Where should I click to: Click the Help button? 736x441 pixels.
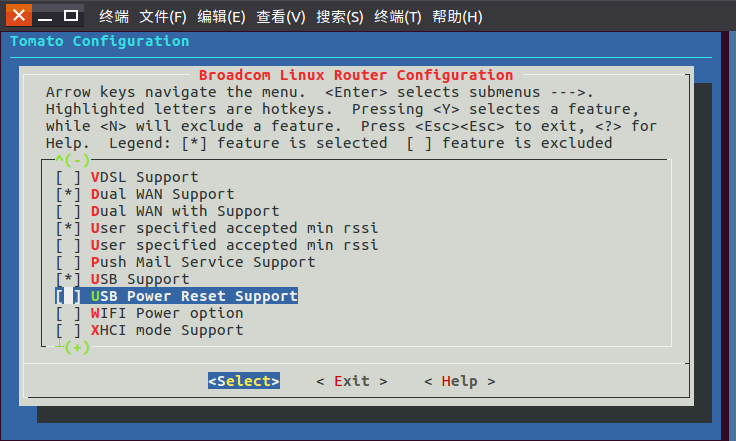click(x=460, y=381)
